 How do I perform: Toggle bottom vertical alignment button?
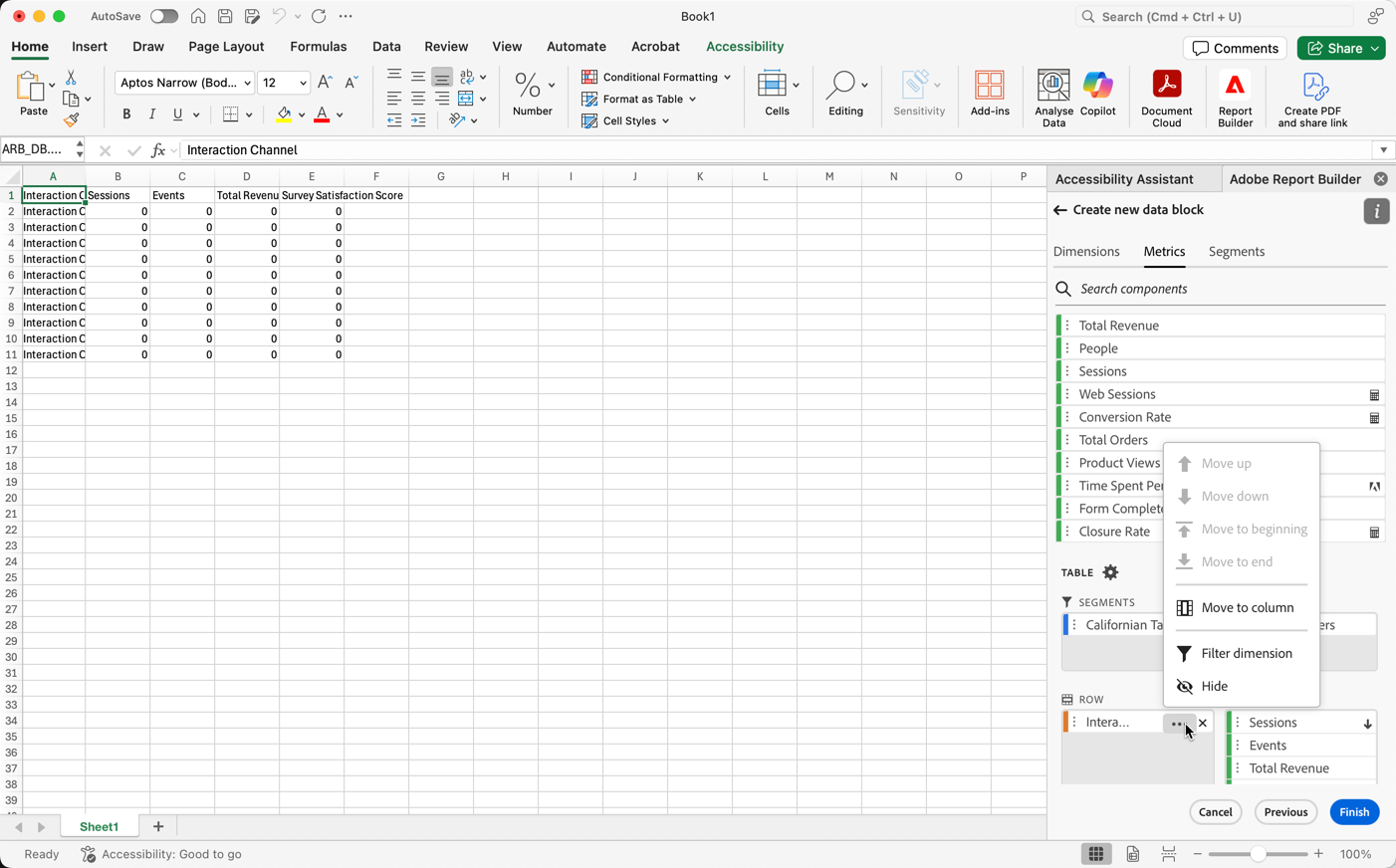(442, 77)
